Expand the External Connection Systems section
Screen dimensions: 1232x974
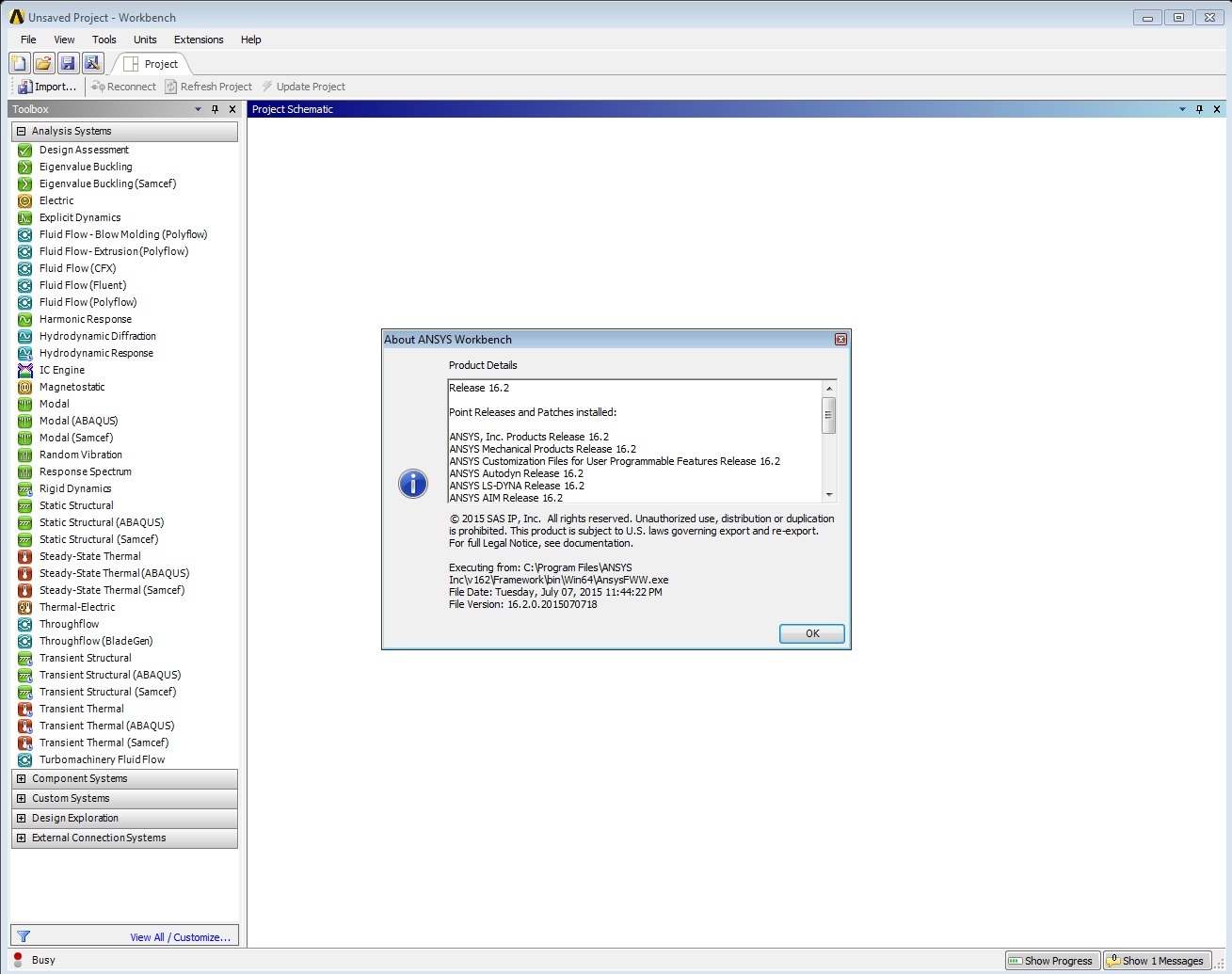21,838
